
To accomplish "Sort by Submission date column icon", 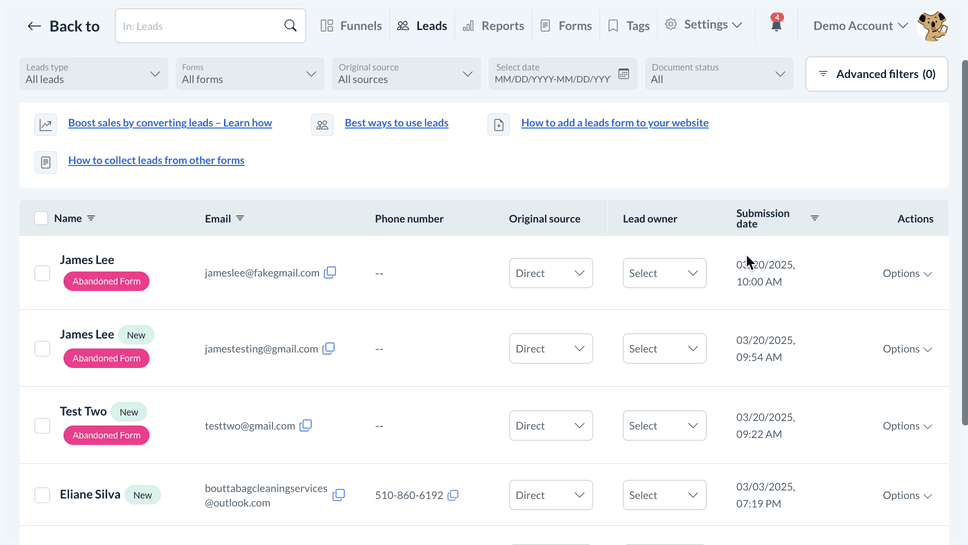I will (814, 218).
